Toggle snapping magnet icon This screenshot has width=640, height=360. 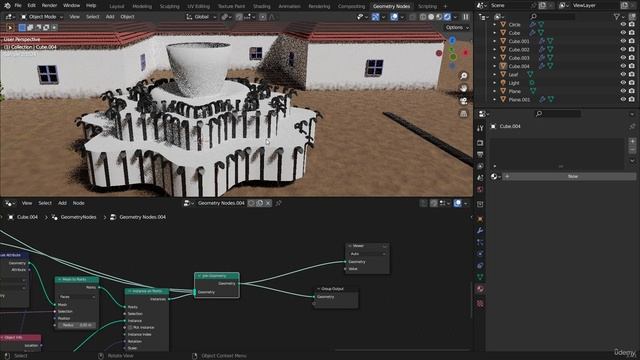[x=239, y=17]
